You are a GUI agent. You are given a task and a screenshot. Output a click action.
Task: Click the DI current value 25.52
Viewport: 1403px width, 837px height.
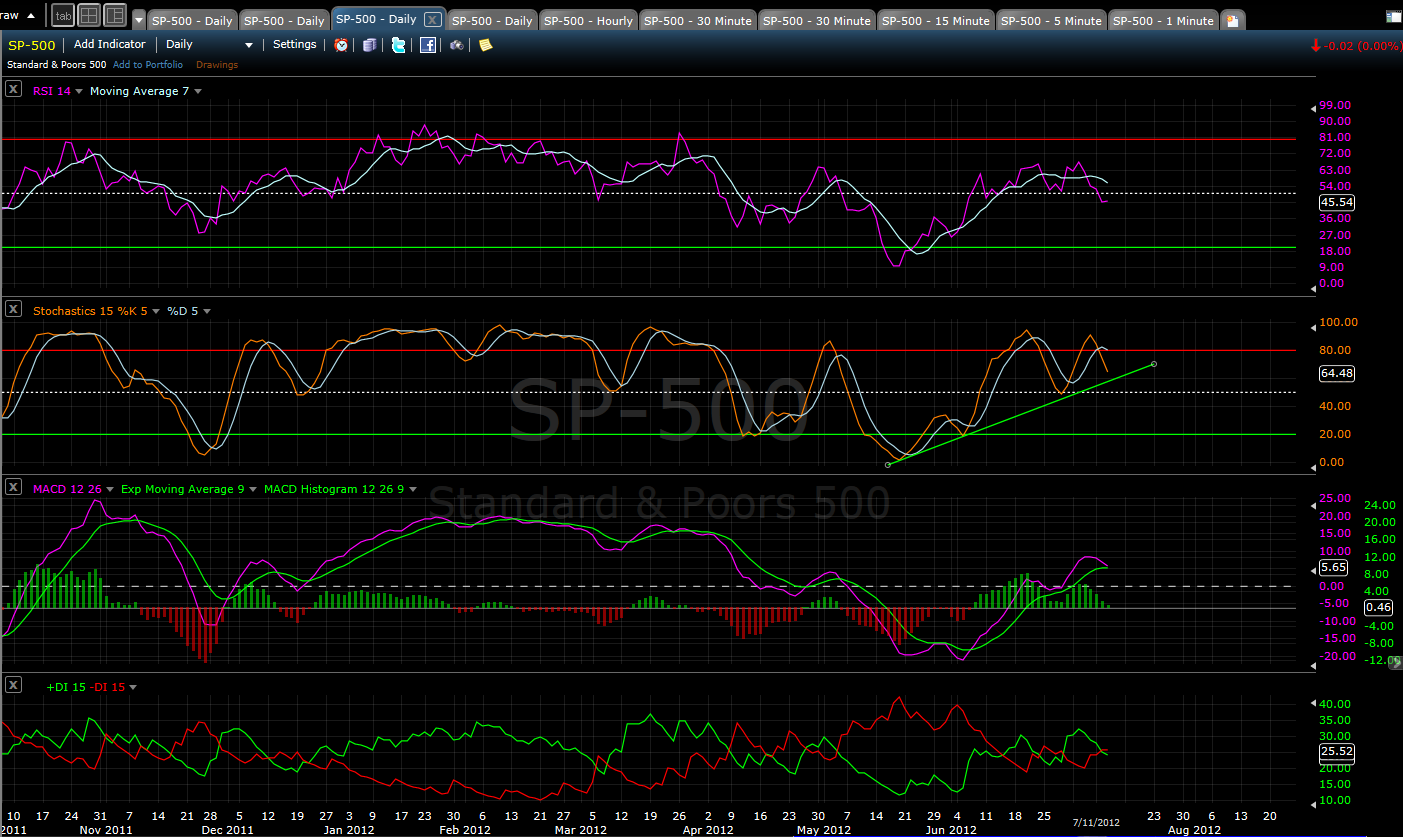[1337, 751]
